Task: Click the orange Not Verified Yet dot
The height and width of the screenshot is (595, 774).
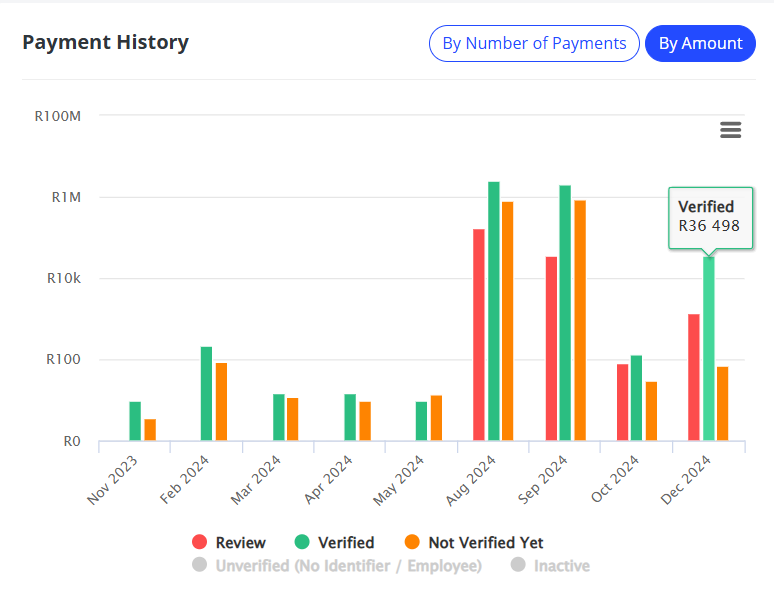Action: 412,543
